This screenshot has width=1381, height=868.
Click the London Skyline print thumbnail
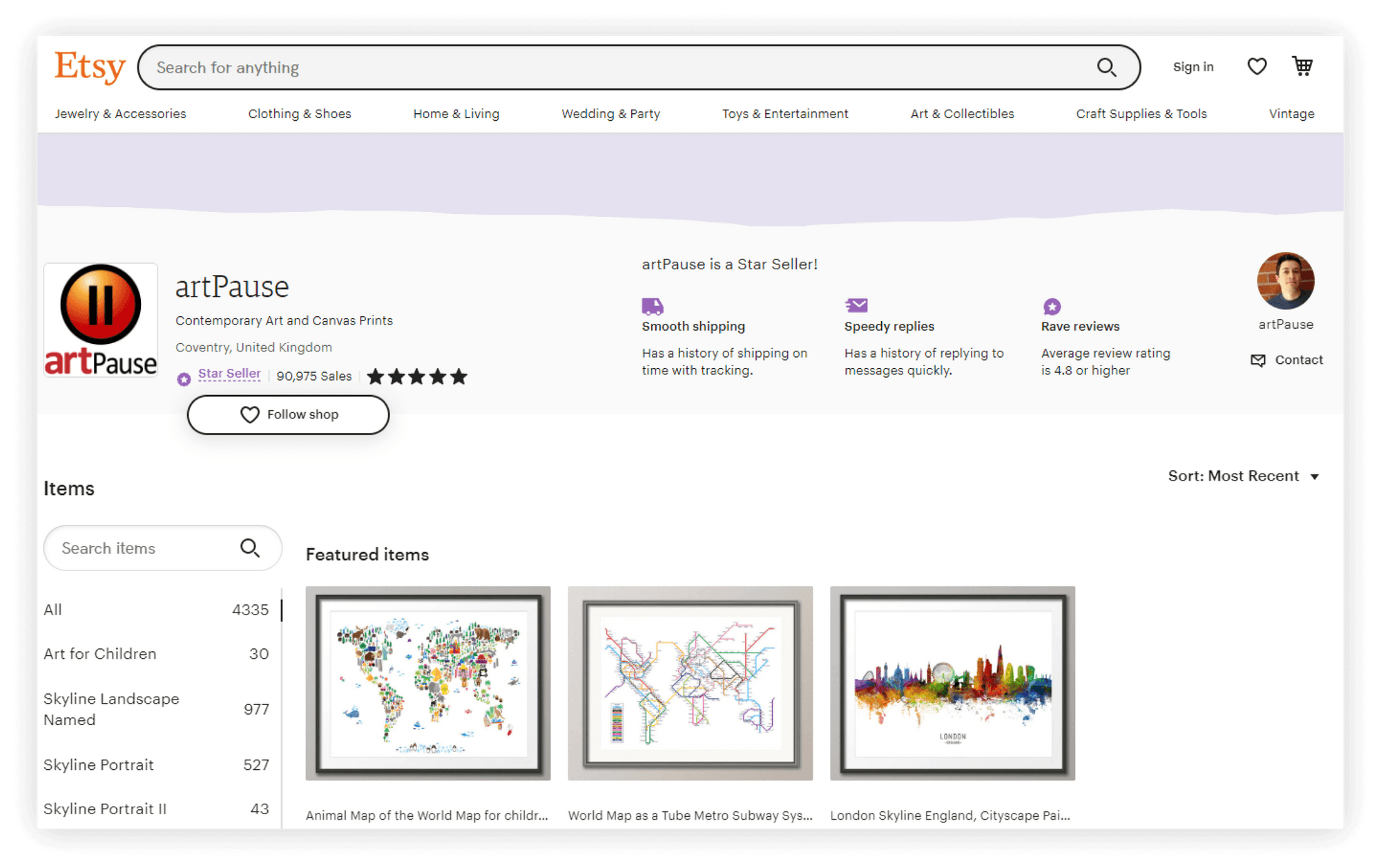pyautogui.click(x=952, y=684)
